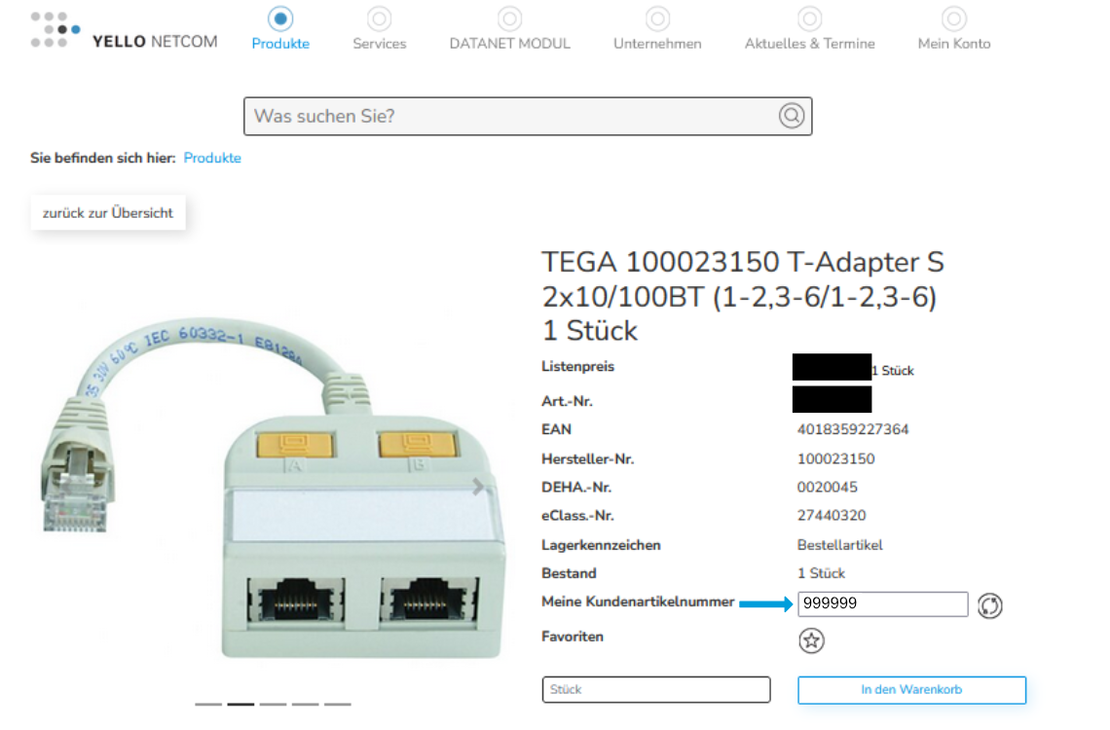Click the circle icon above DATANET MODUL
The height and width of the screenshot is (730, 1110).
(510, 19)
